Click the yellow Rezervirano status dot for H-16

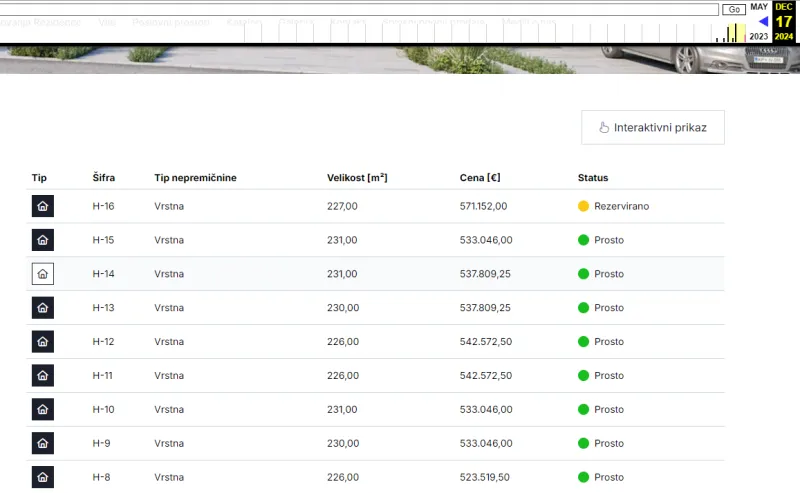[584, 206]
